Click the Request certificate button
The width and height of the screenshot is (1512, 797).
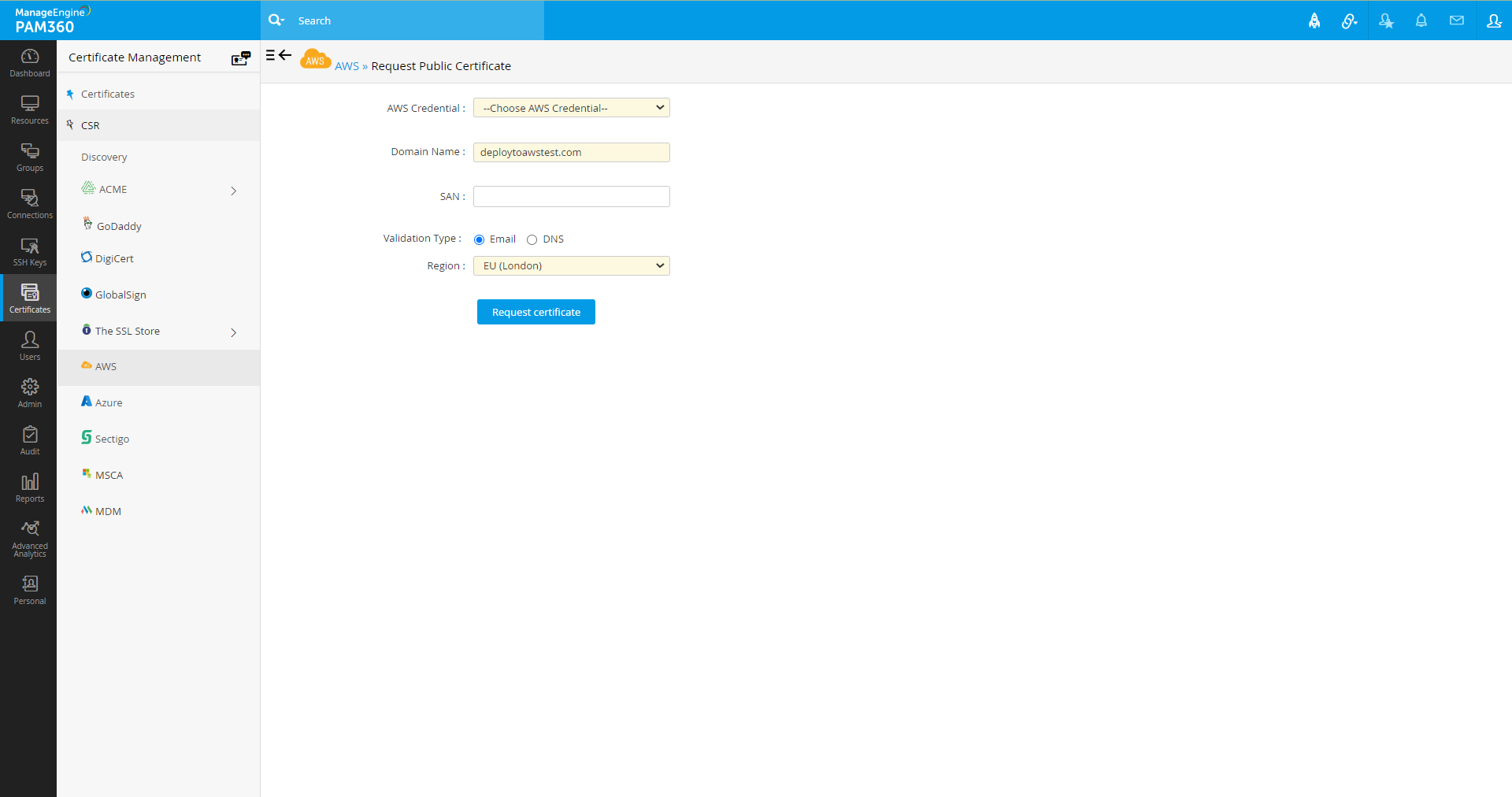click(x=536, y=312)
